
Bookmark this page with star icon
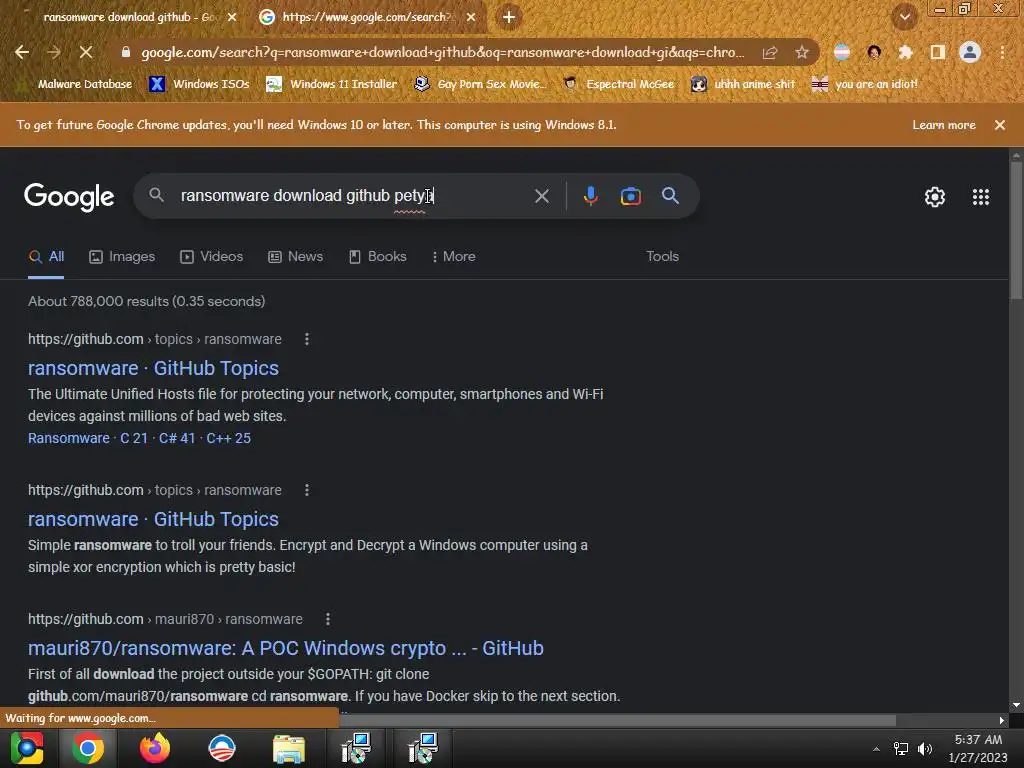[802, 52]
